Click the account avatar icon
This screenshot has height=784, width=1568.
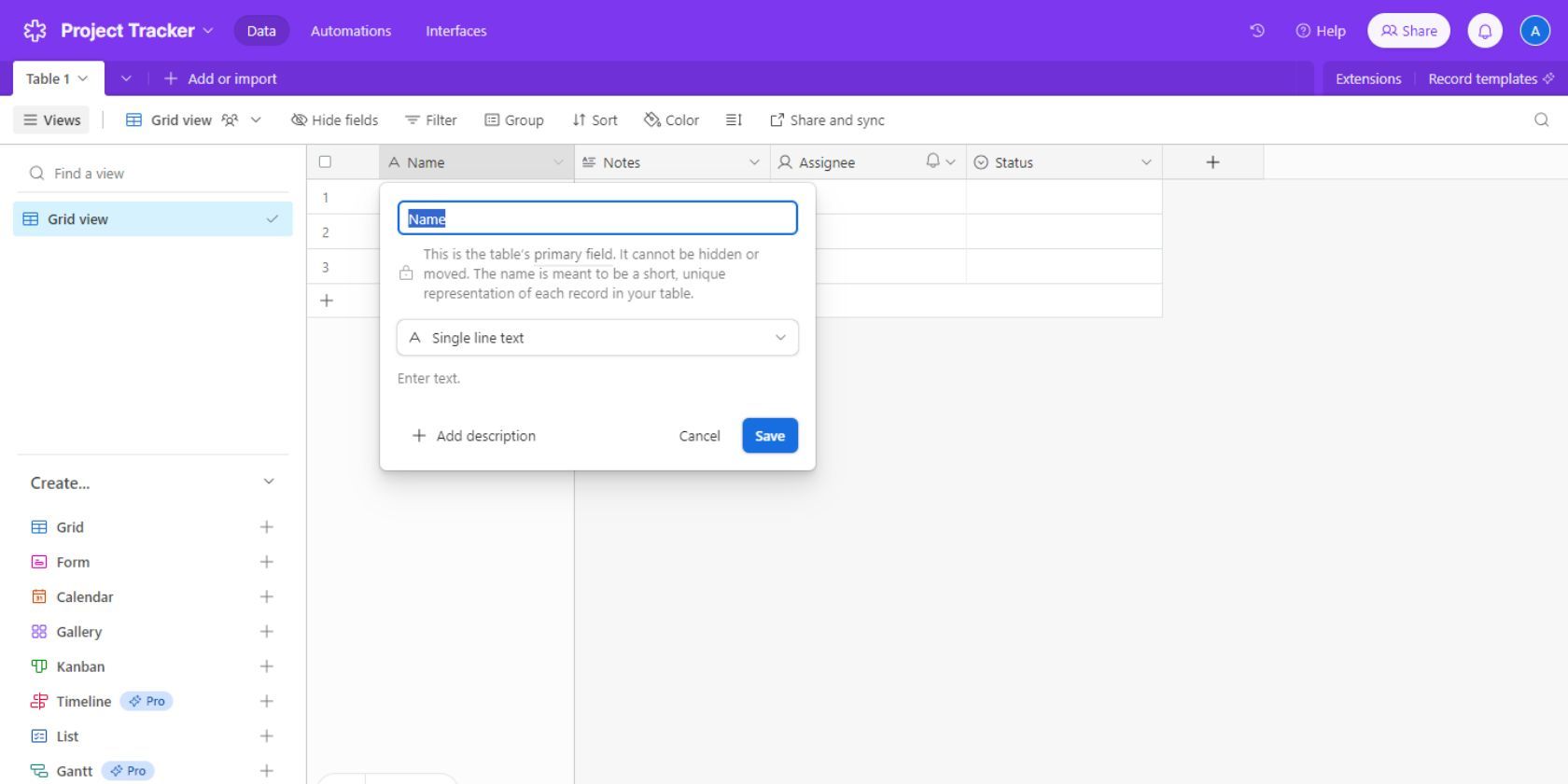click(x=1534, y=31)
